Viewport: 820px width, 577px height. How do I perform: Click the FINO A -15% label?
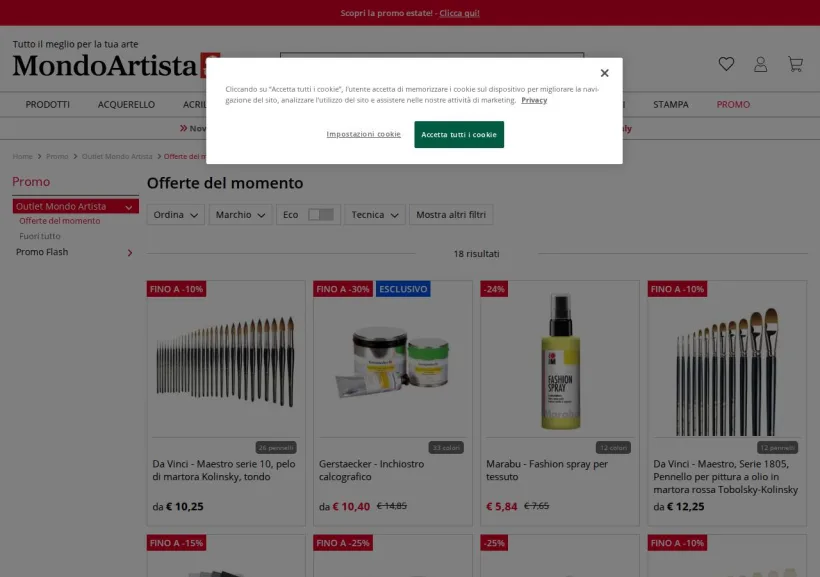point(176,542)
